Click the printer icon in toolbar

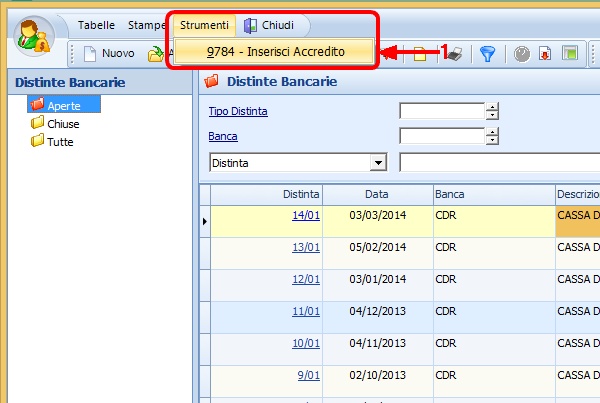click(x=453, y=54)
